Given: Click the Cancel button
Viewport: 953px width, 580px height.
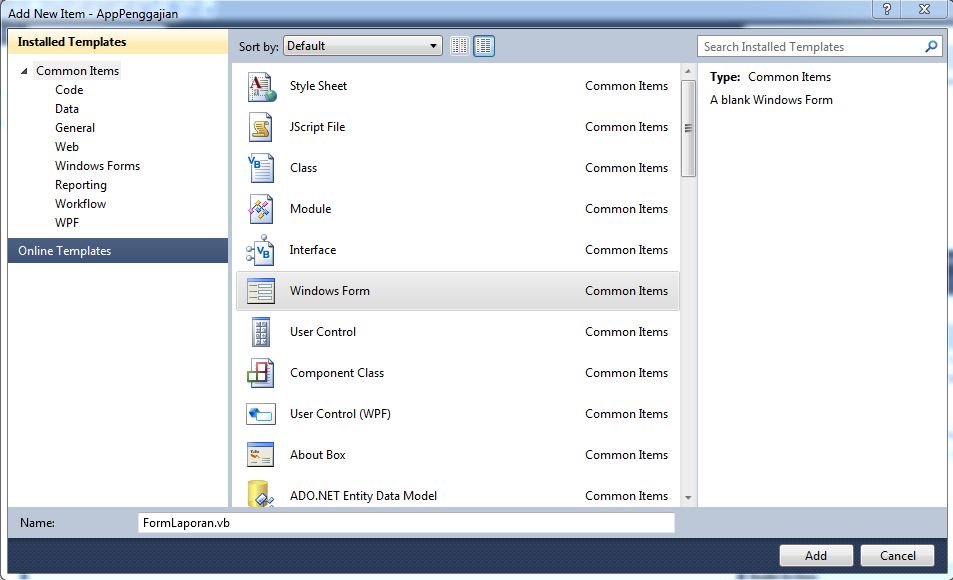Looking at the screenshot, I should [x=898, y=556].
